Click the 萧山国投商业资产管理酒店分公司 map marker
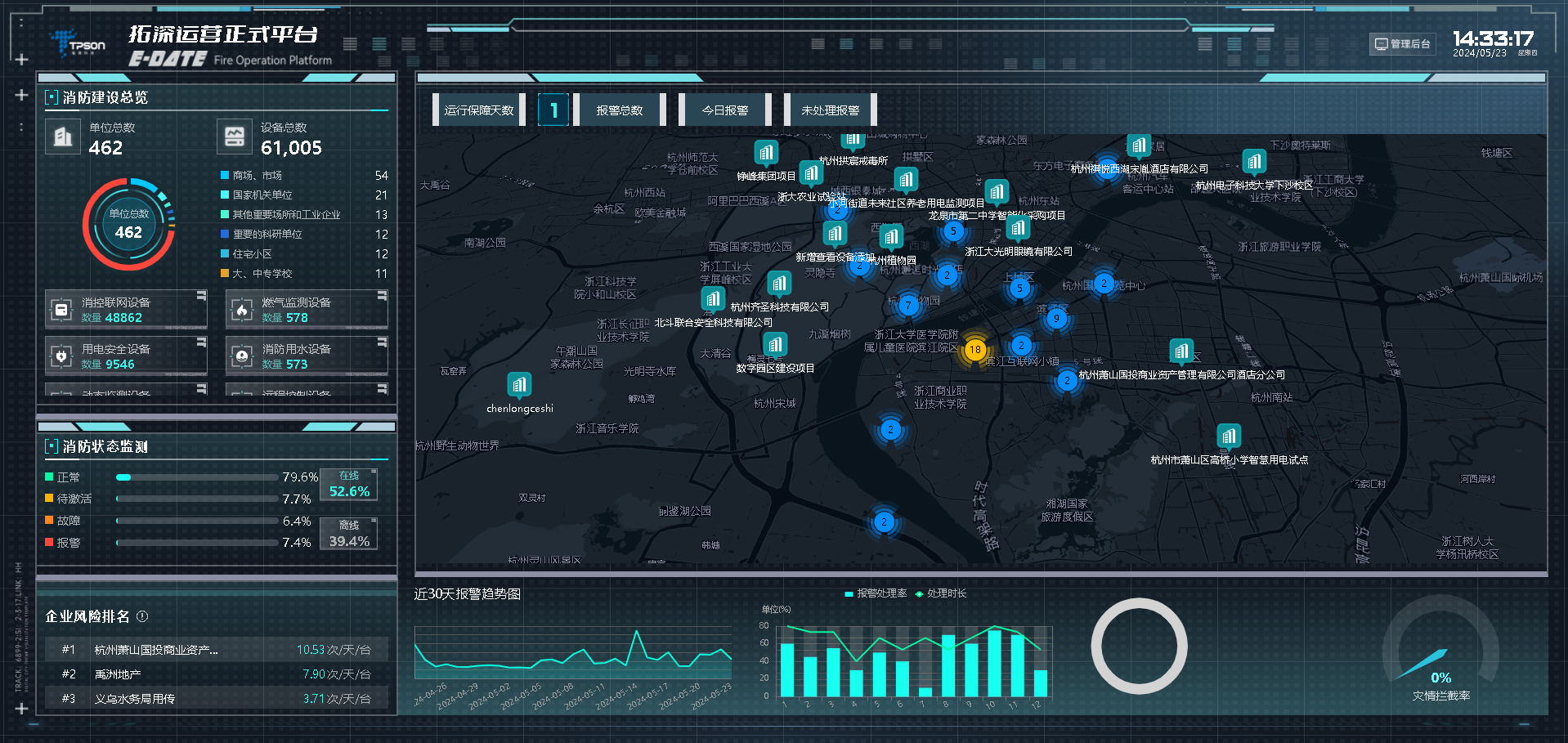Viewport: 1568px width, 743px height. [x=1181, y=352]
